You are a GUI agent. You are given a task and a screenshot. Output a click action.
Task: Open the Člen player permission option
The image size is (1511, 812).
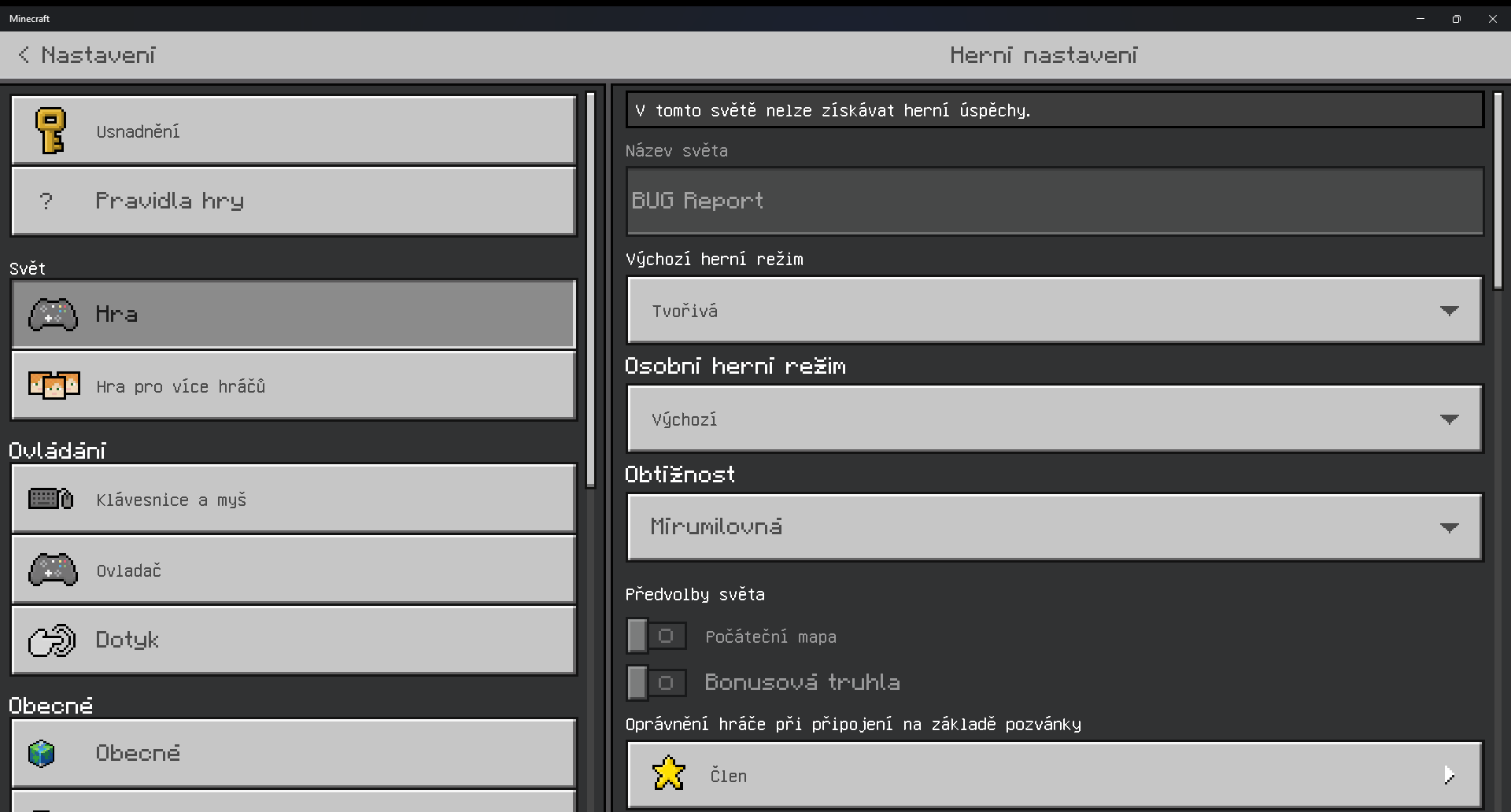(x=1055, y=775)
